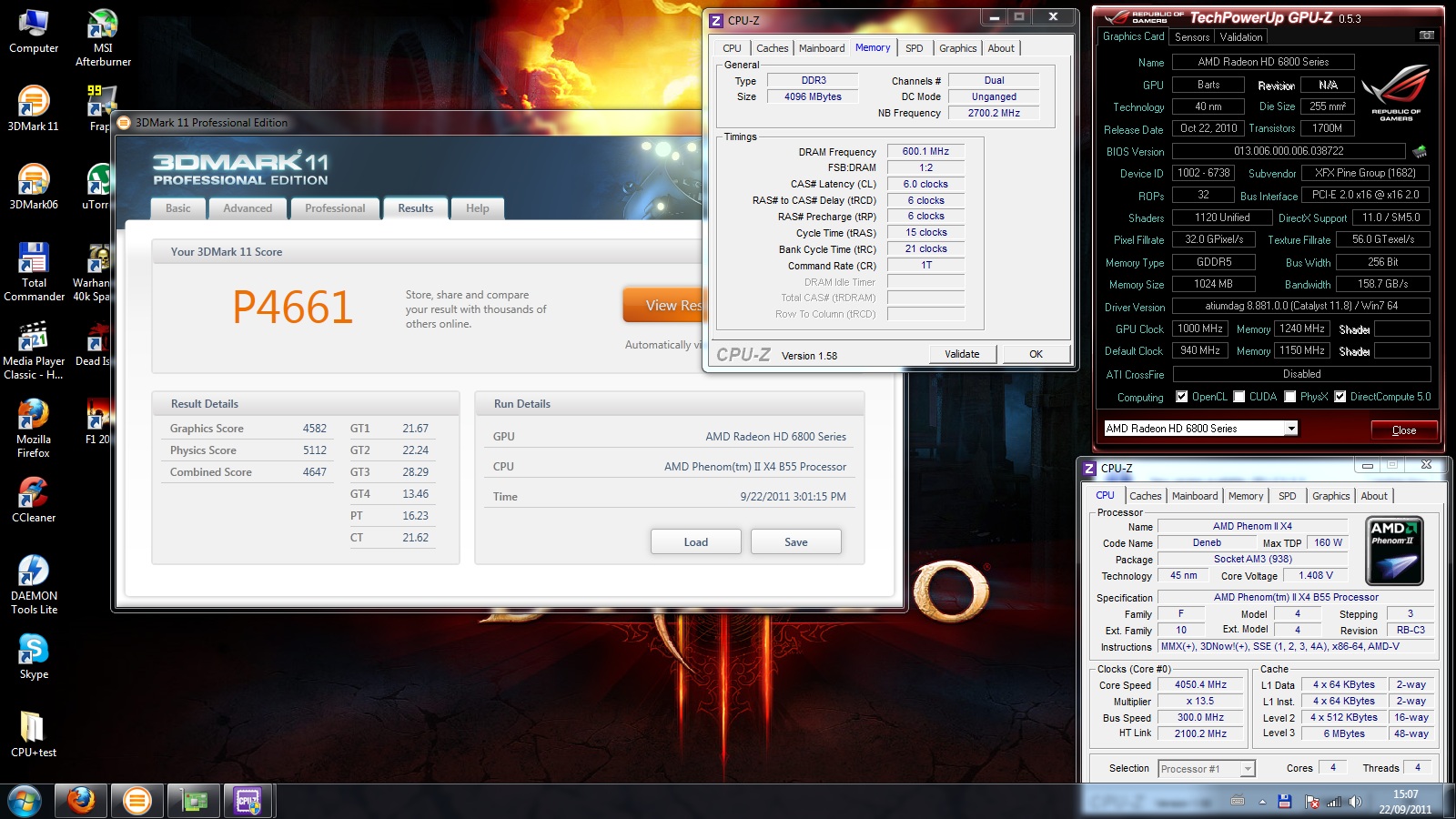
Task: Click the DAEMON Tools Lite desktop icon
Action: [x=34, y=585]
